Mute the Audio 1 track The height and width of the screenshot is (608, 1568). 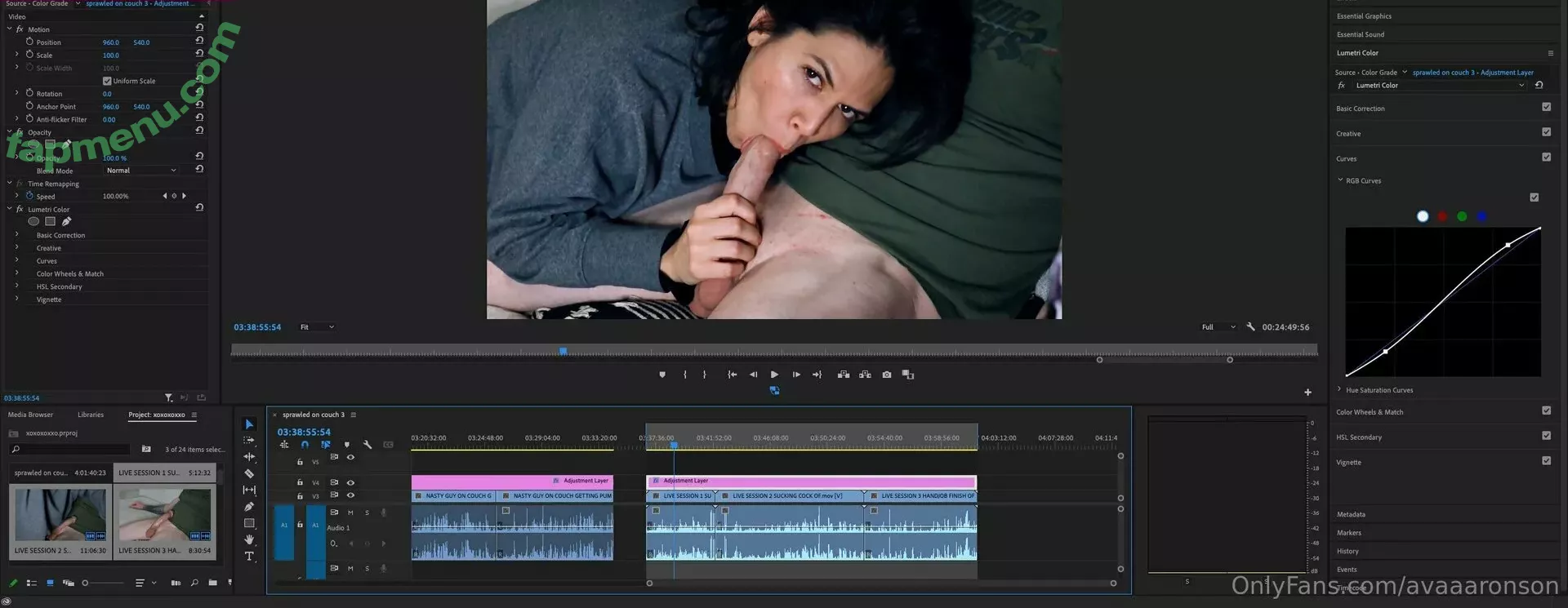(350, 513)
